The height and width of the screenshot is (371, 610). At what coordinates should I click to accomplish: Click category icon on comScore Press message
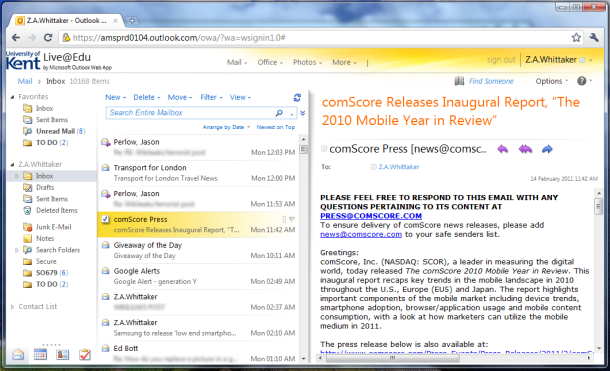284,219
